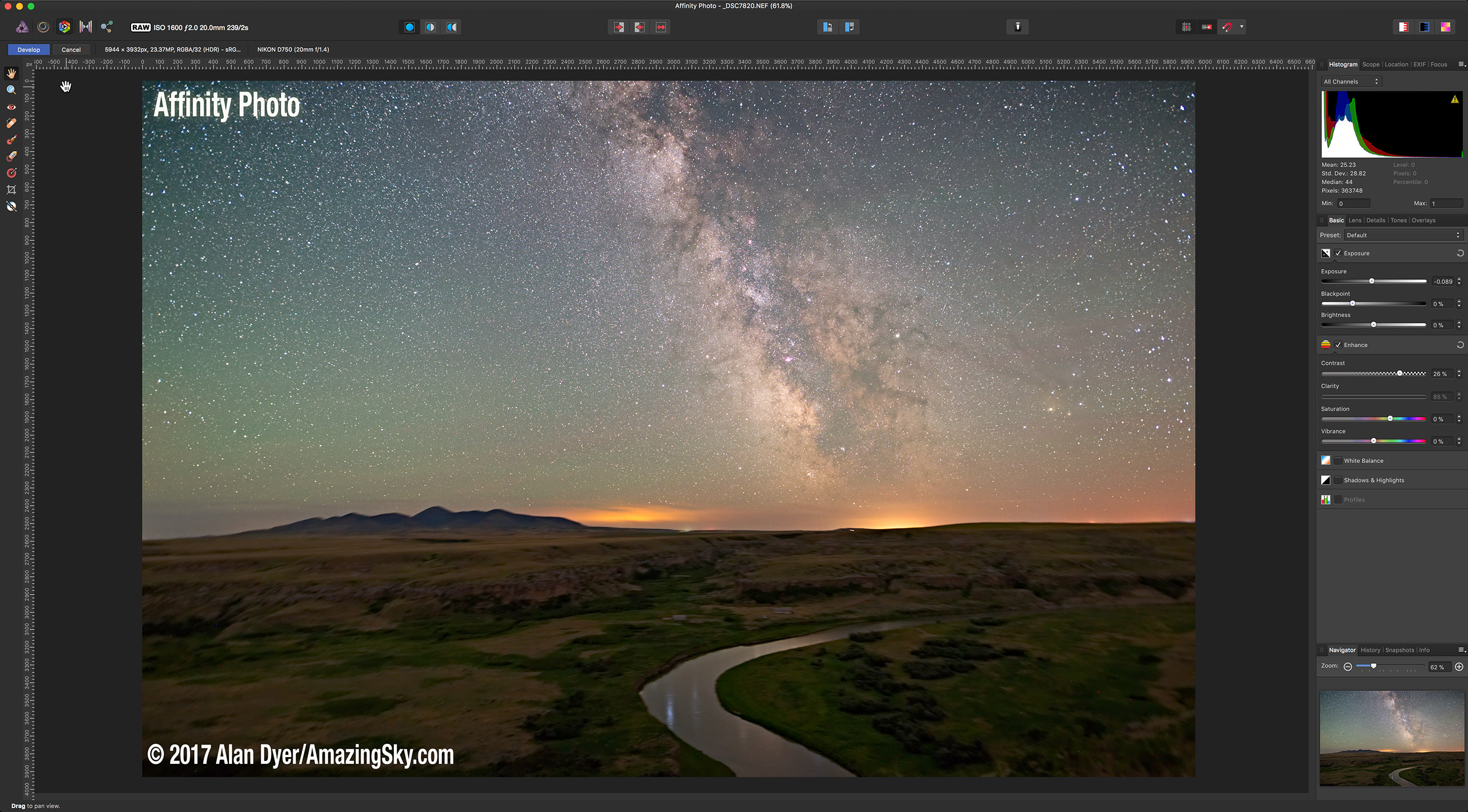Screen dimensions: 1468x812
Task: Disable the Exposure checkbox
Action: 1338,253
